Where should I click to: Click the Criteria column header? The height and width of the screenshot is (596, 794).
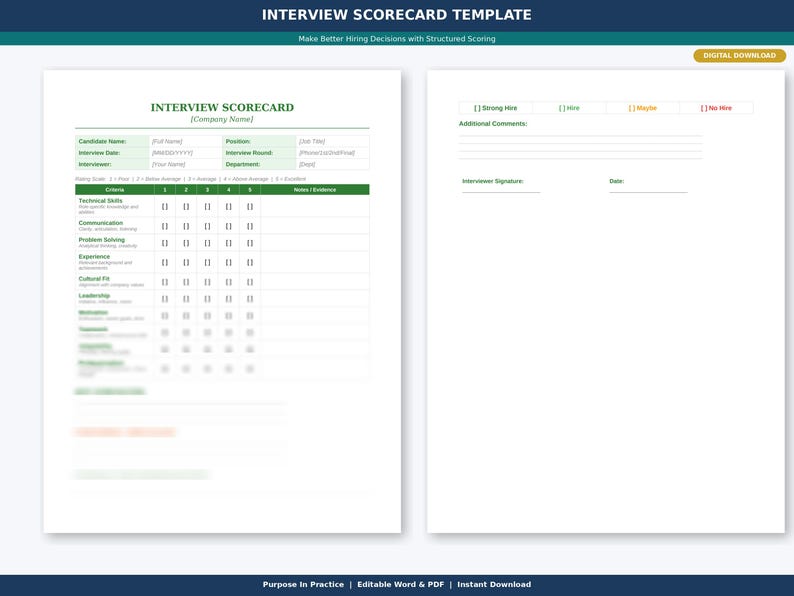tap(114, 189)
